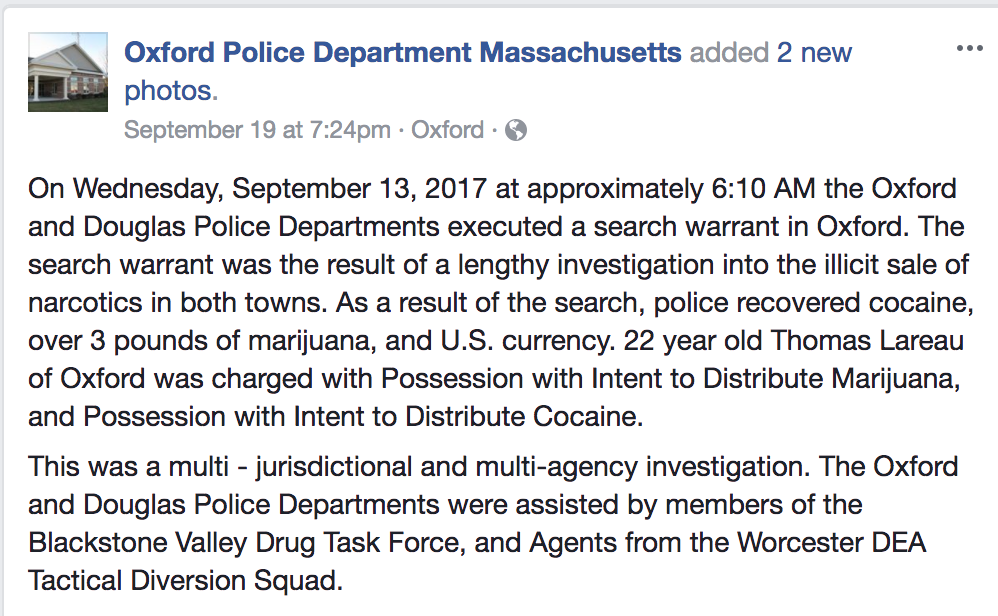Click the globe public privacy icon
This screenshot has width=998, height=616.
pos(516,130)
